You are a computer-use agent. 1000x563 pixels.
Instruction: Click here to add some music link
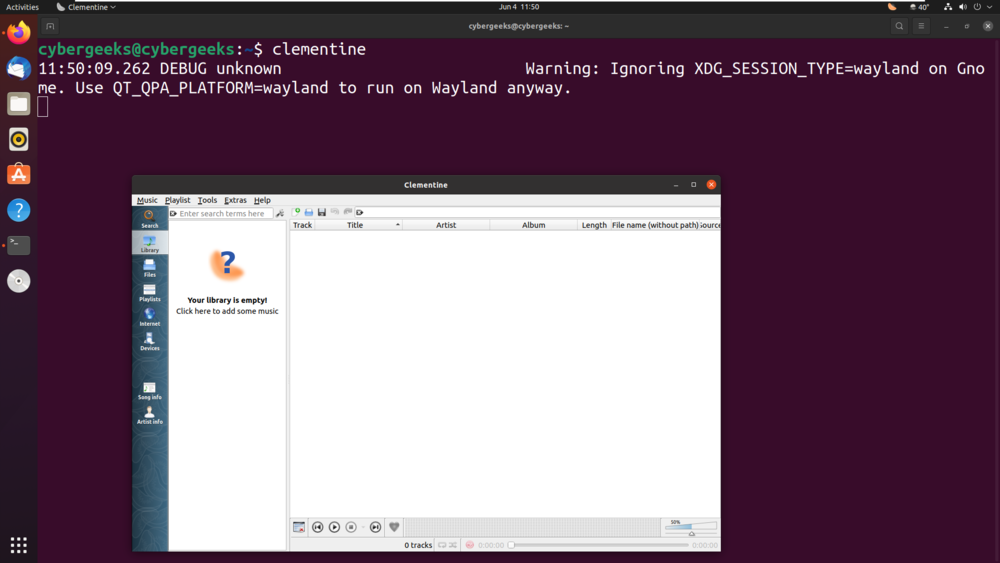point(227,311)
